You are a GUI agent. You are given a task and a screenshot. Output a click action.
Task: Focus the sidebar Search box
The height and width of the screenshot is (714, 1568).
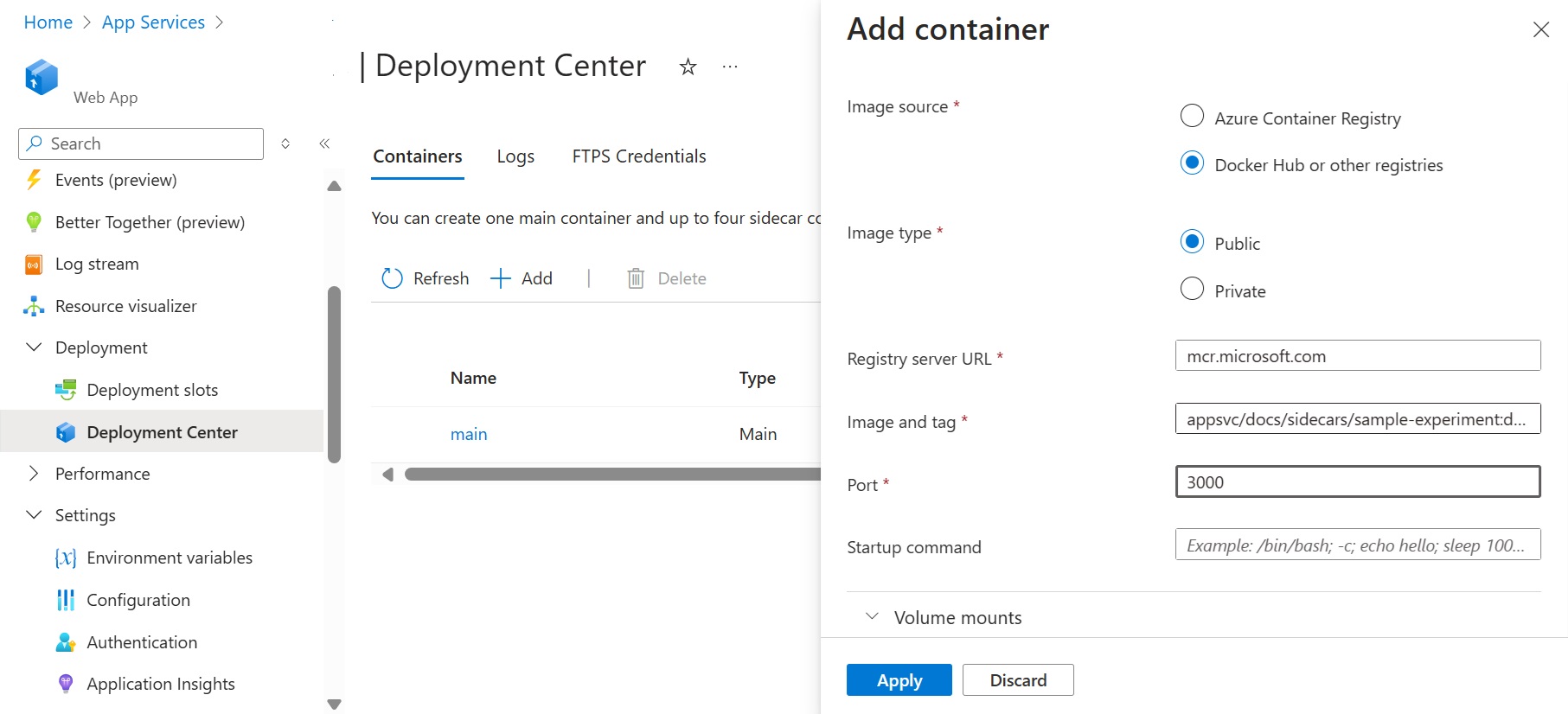pos(141,143)
